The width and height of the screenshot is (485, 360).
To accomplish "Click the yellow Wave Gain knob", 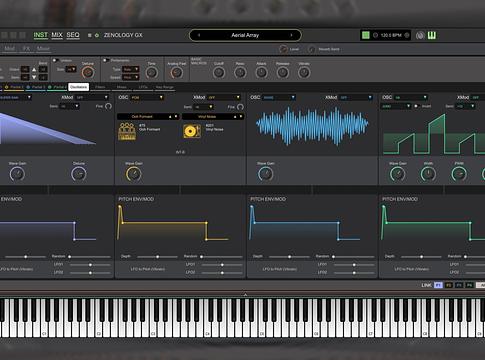I will (x=134, y=174).
